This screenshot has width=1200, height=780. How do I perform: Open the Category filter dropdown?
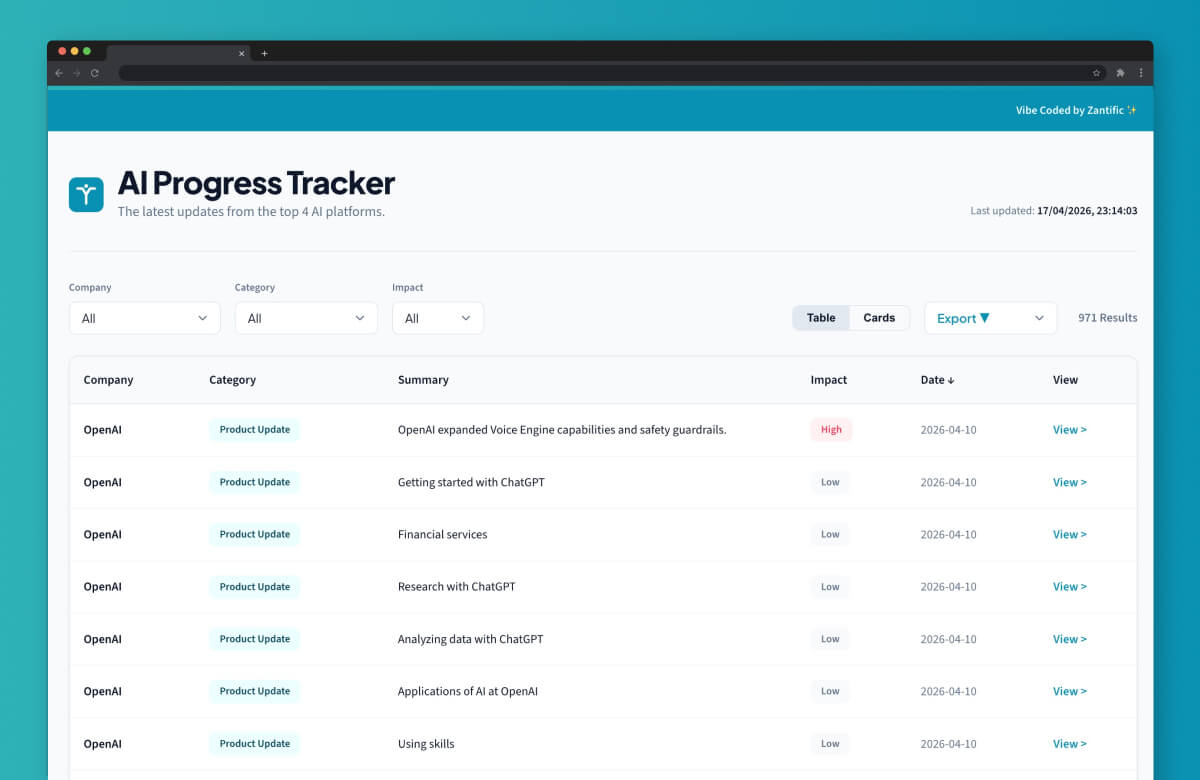pos(306,318)
